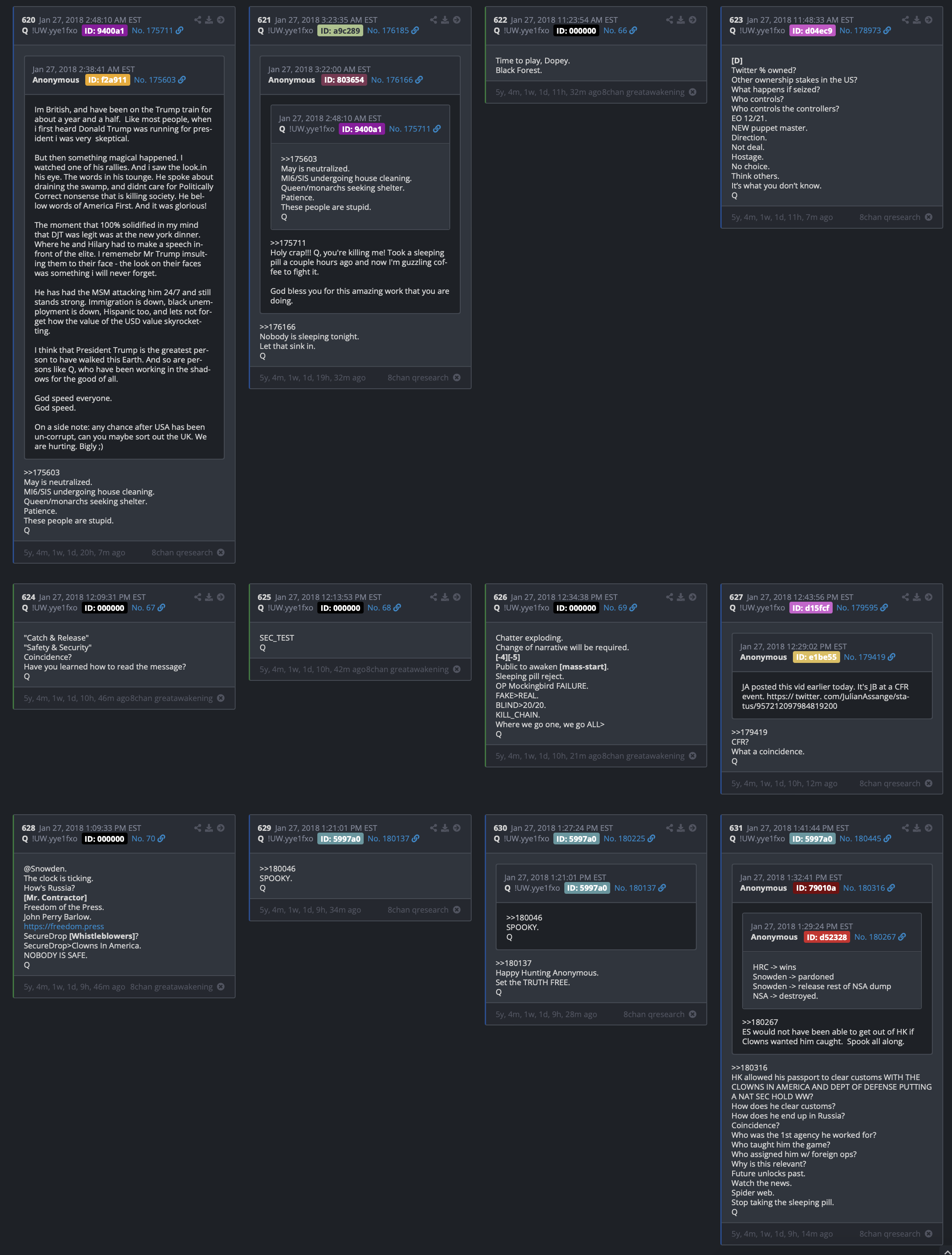Share post 627
Screen dimensions: 952x1255
[905, 597]
